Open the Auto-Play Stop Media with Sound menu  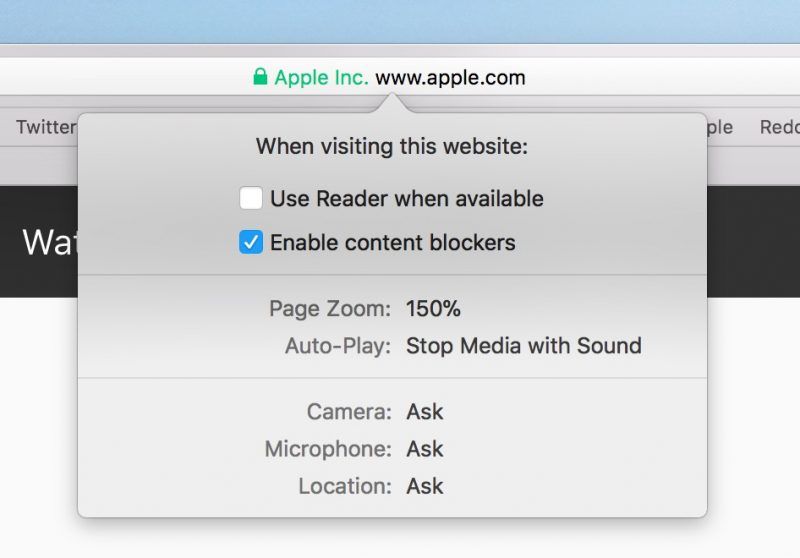523,346
